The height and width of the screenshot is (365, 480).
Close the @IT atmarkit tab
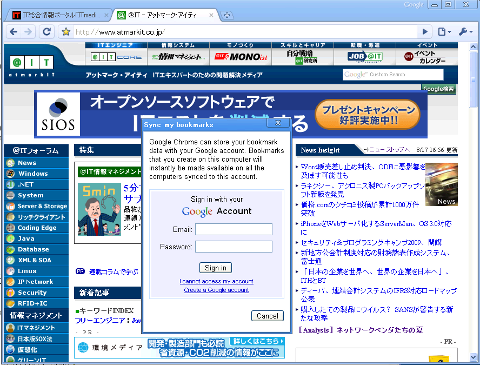211,15
